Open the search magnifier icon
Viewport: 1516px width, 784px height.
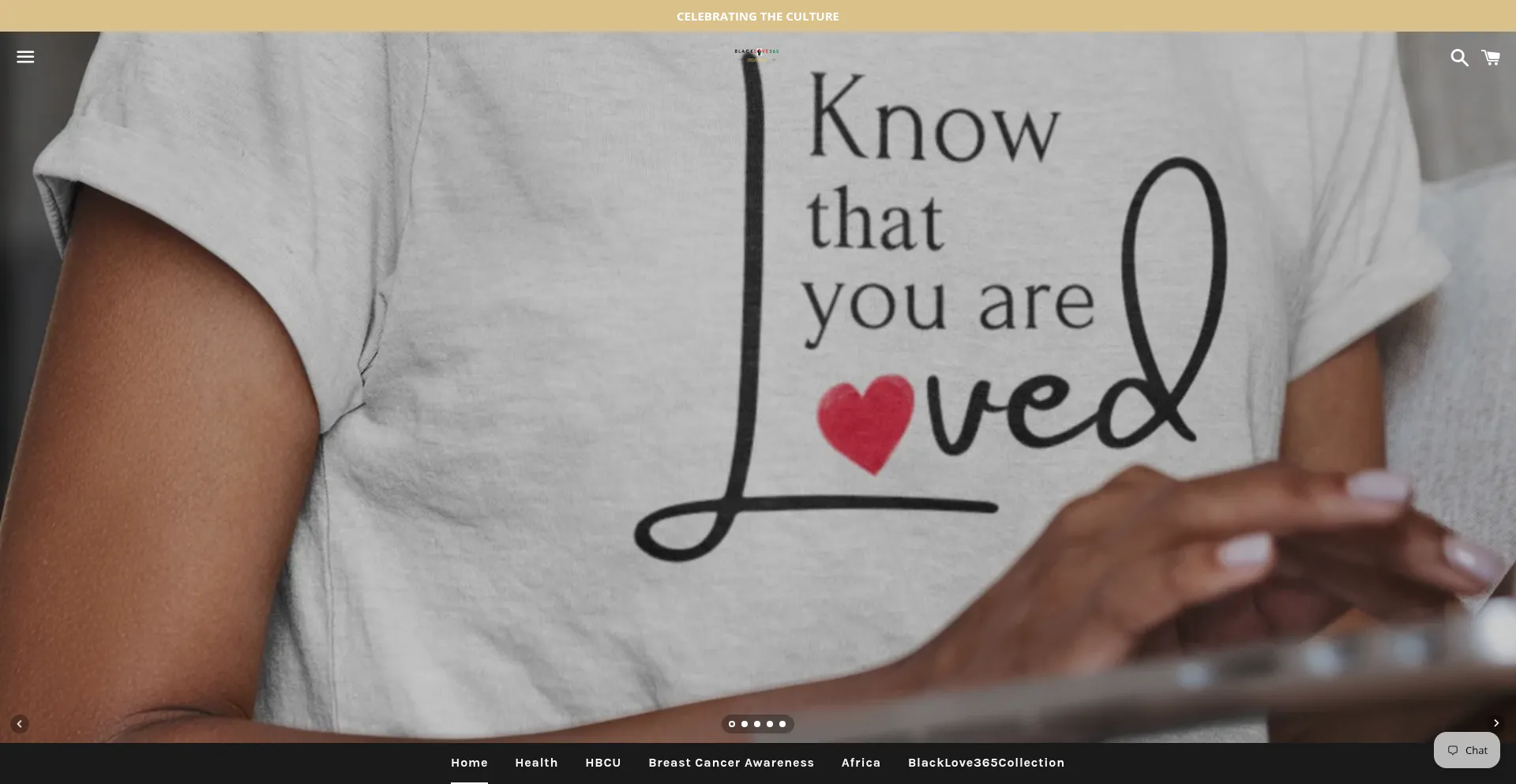click(1459, 58)
